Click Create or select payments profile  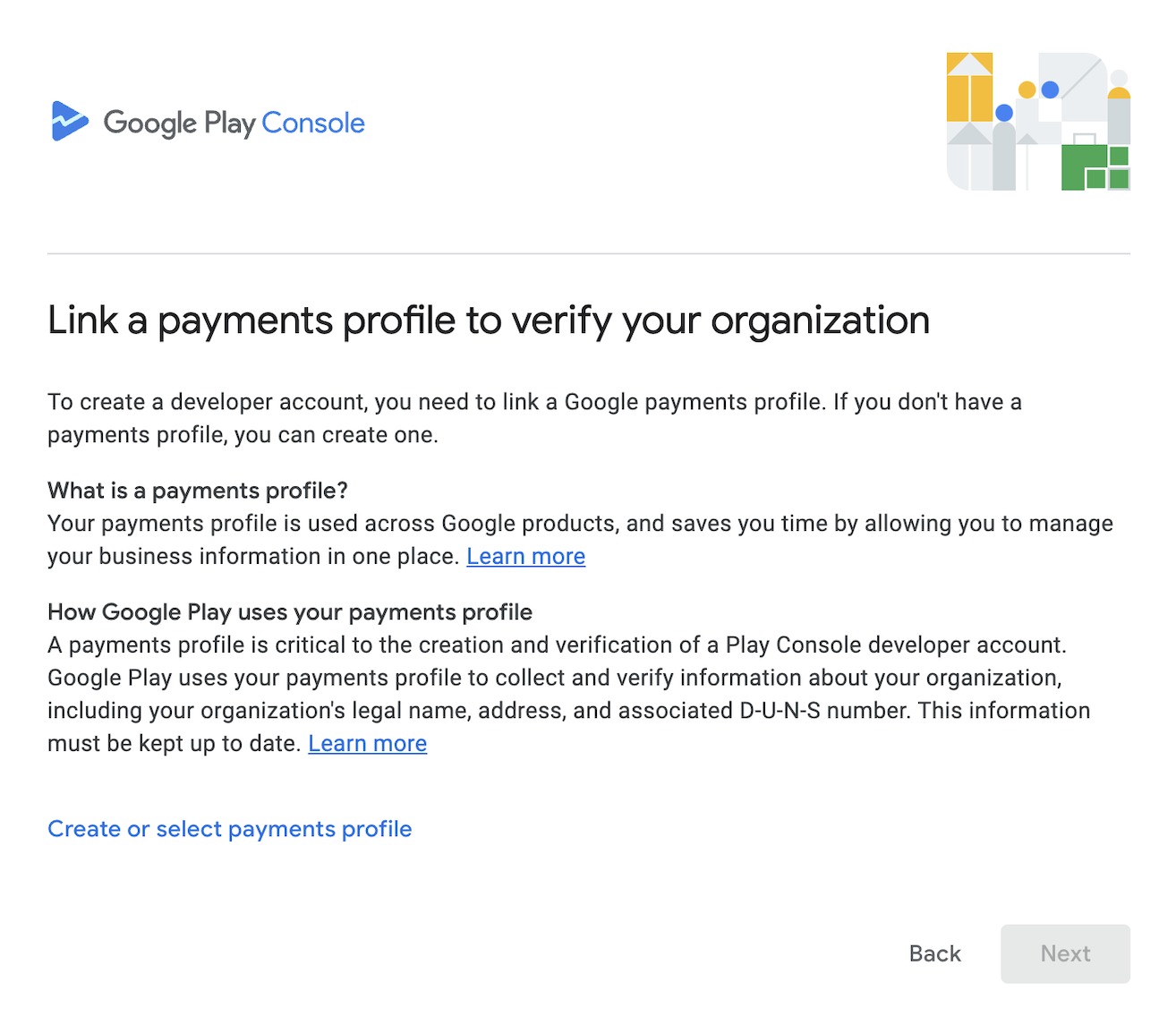230,829
